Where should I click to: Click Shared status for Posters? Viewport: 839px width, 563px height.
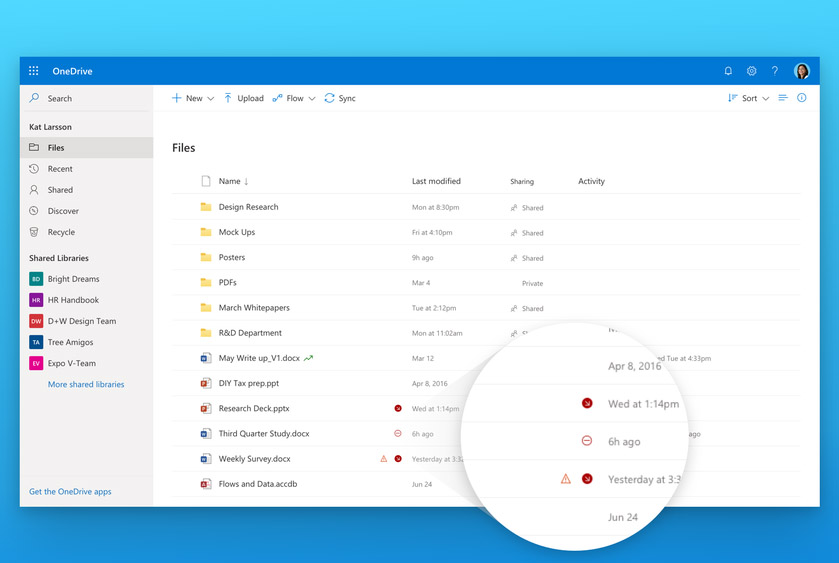click(x=527, y=258)
